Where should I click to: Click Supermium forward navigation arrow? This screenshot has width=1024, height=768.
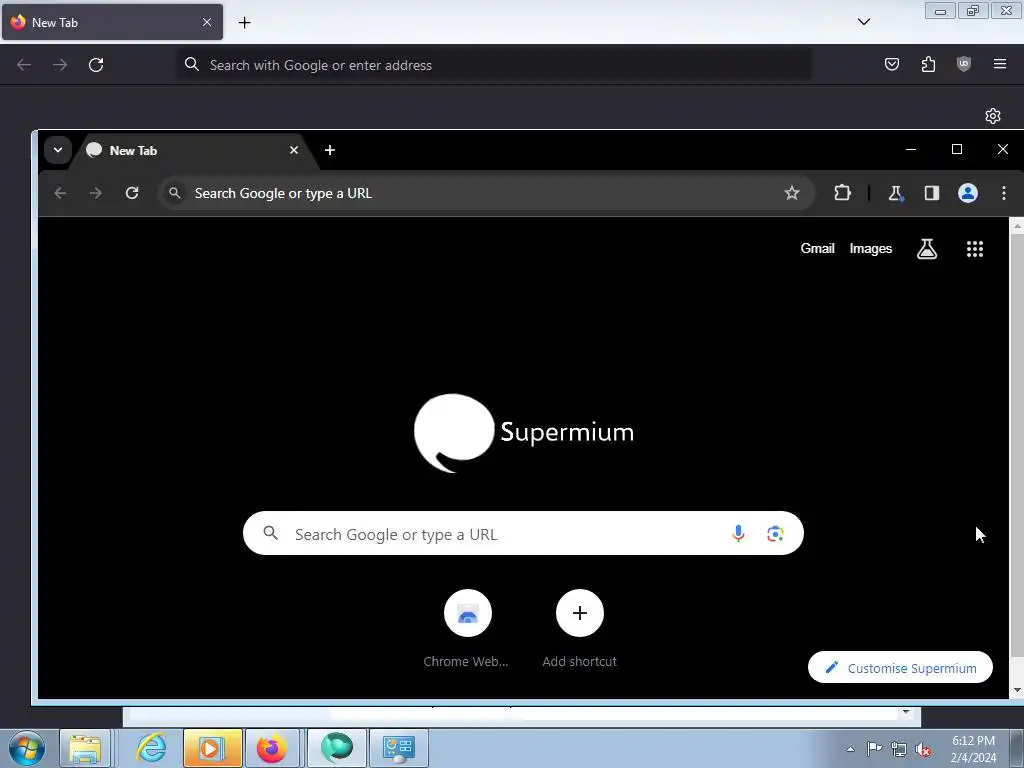click(x=96, y=193)
